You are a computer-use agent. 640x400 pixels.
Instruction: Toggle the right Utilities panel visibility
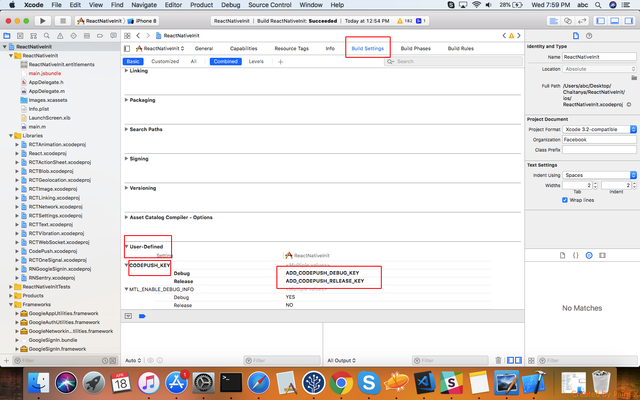(629, 21)
